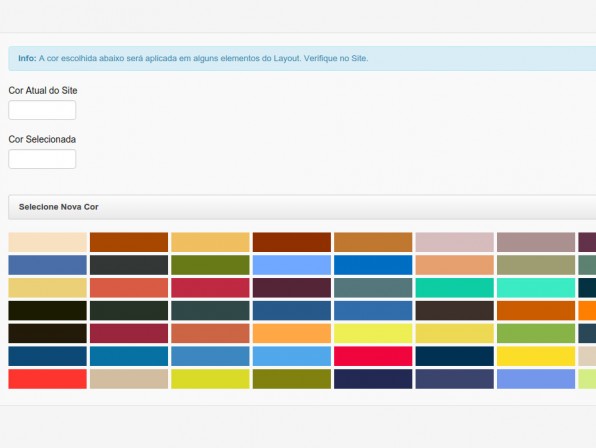Pick the periwinkle blue swatch in bottom row
This screenshot has height=448, width=596.
[536, 379]
